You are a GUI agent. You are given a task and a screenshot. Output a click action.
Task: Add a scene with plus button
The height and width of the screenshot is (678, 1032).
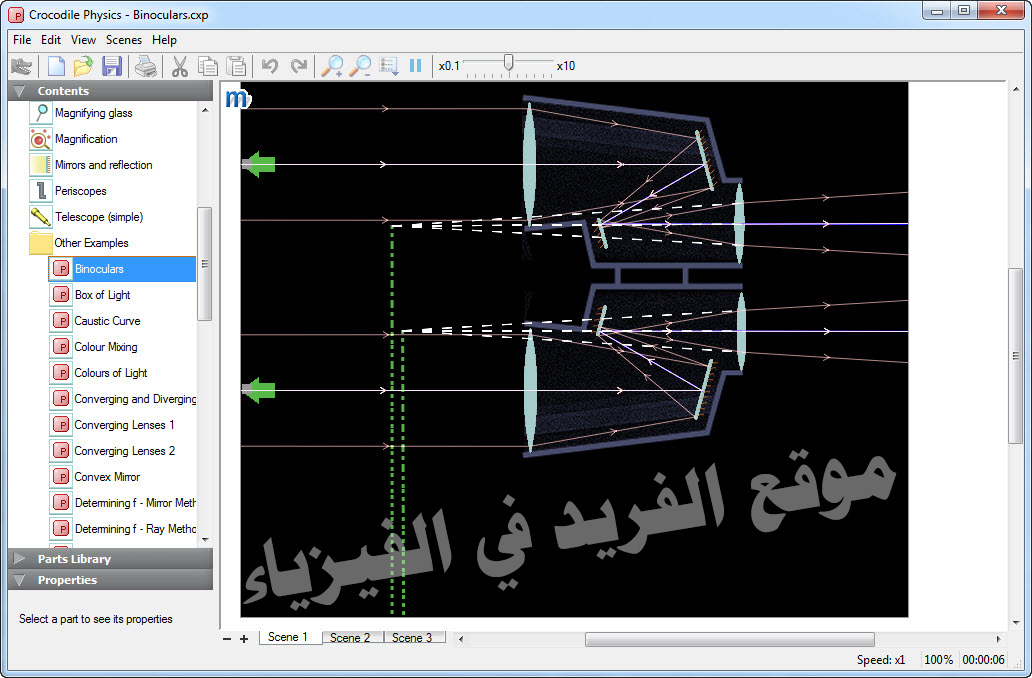(244, 639)
